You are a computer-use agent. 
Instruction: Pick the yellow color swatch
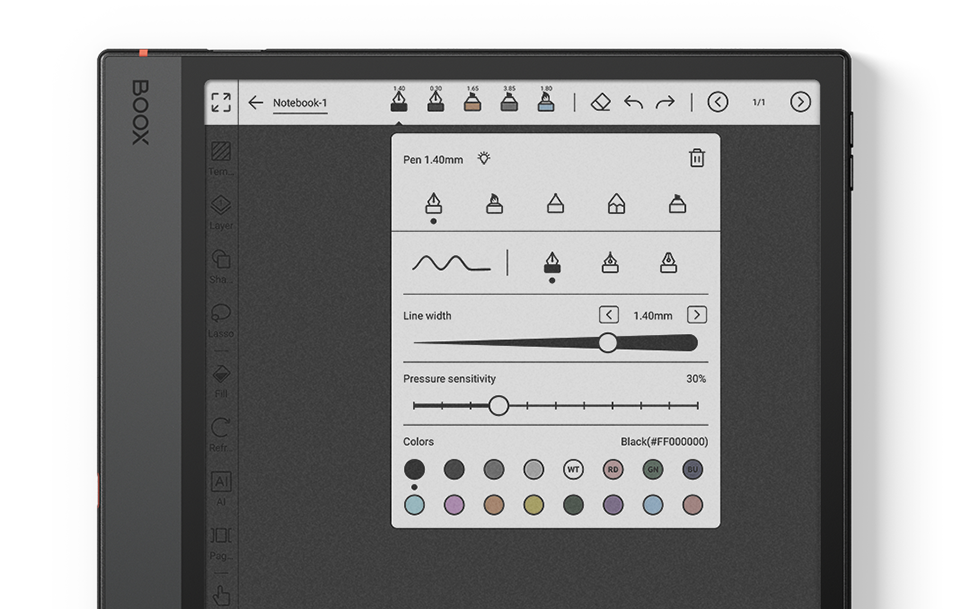tap(534, 505)
